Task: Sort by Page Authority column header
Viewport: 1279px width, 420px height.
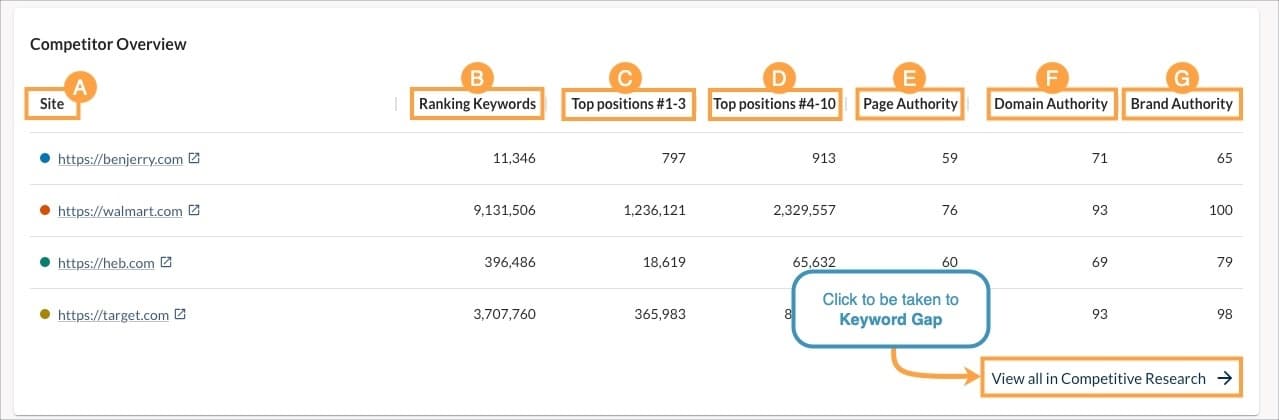Action: (x=910, y=103)
